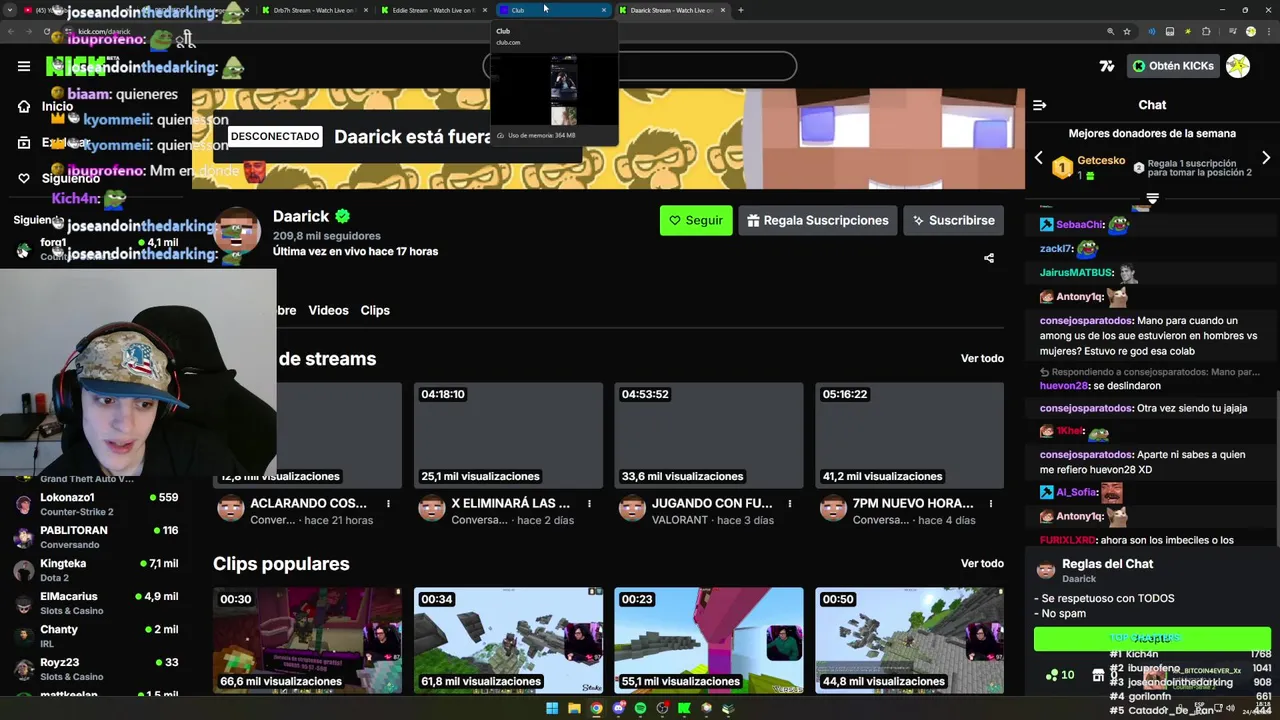This screenshot has height=720, width=1280.
Task: Open the Videos tab
Action: pyautogui.click(x=328, y=310)
